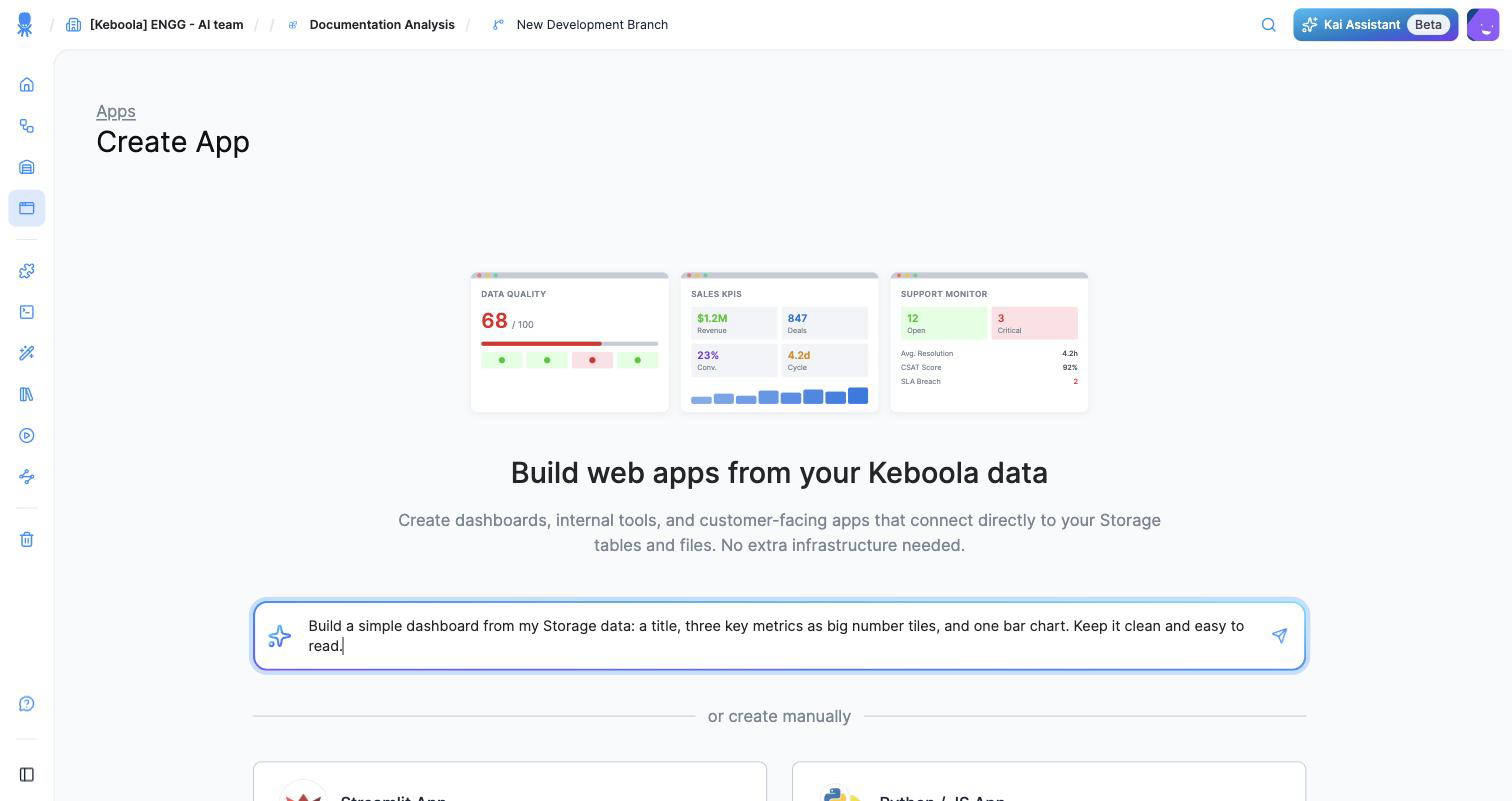This screenshot has height=801, width=1512.
Task: Collapse the sidebar panel toggle icon
Action: click(27, 775)
